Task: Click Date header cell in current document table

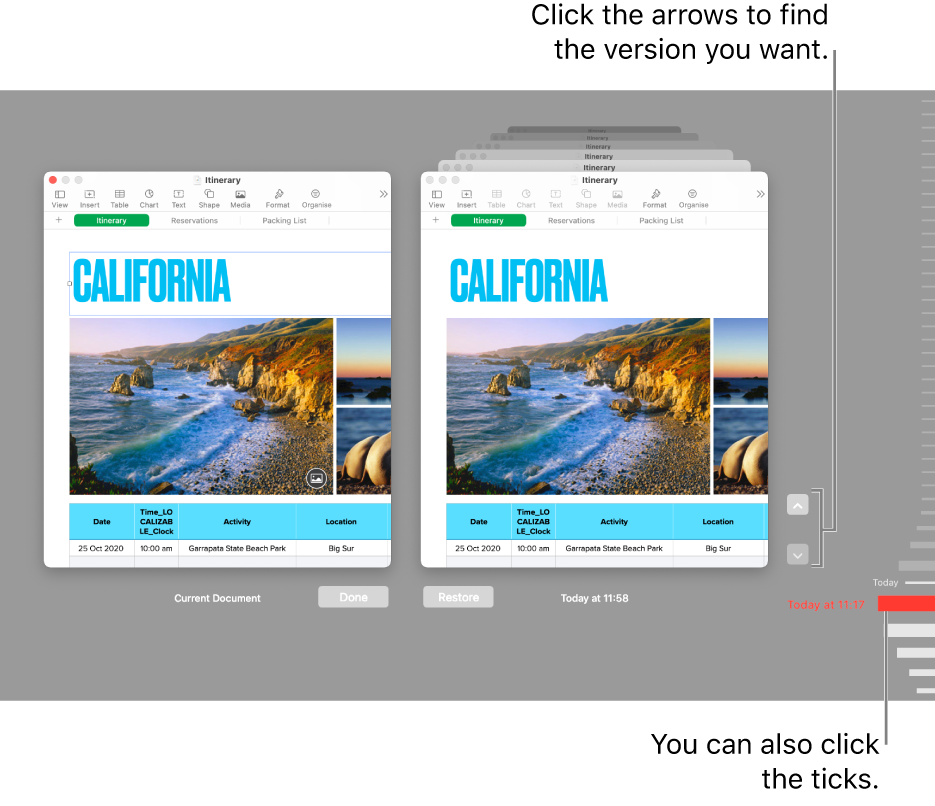Action: [102, 522]
